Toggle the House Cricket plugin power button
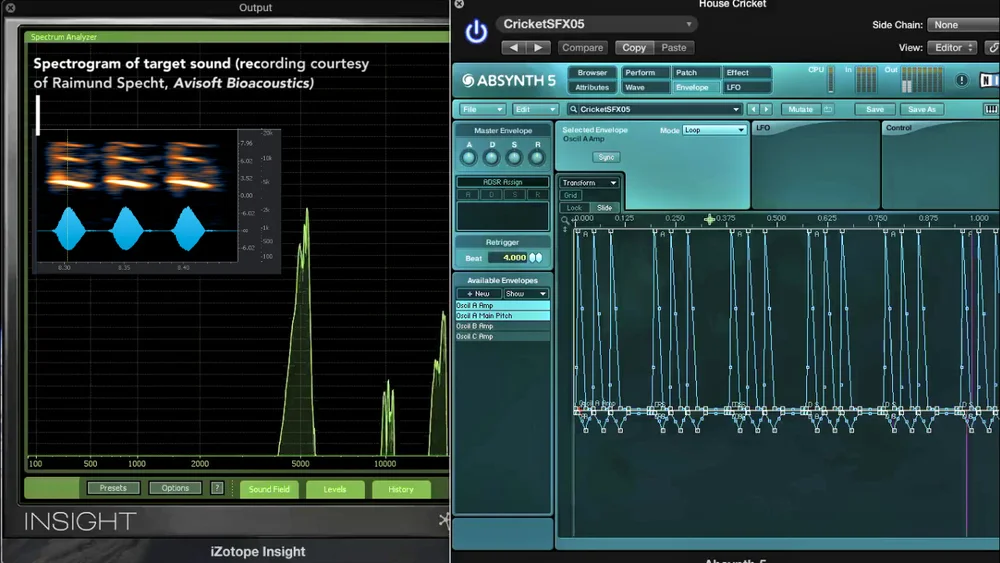 tap(476, 31)
